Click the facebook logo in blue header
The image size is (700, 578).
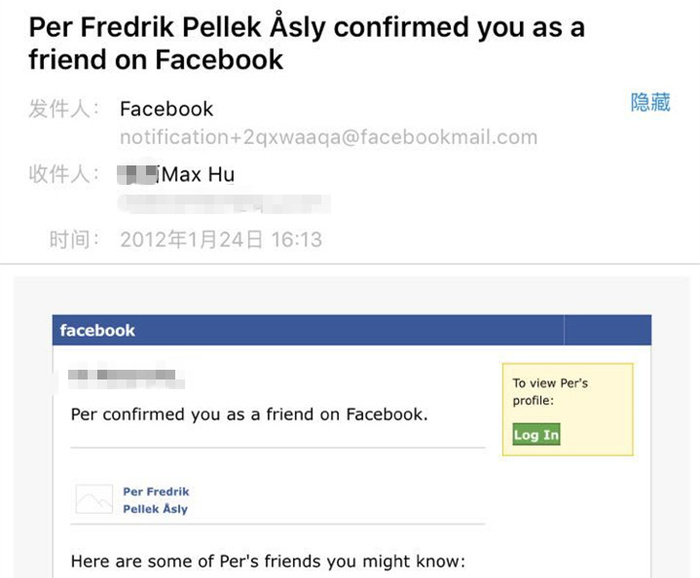point(97,330)
